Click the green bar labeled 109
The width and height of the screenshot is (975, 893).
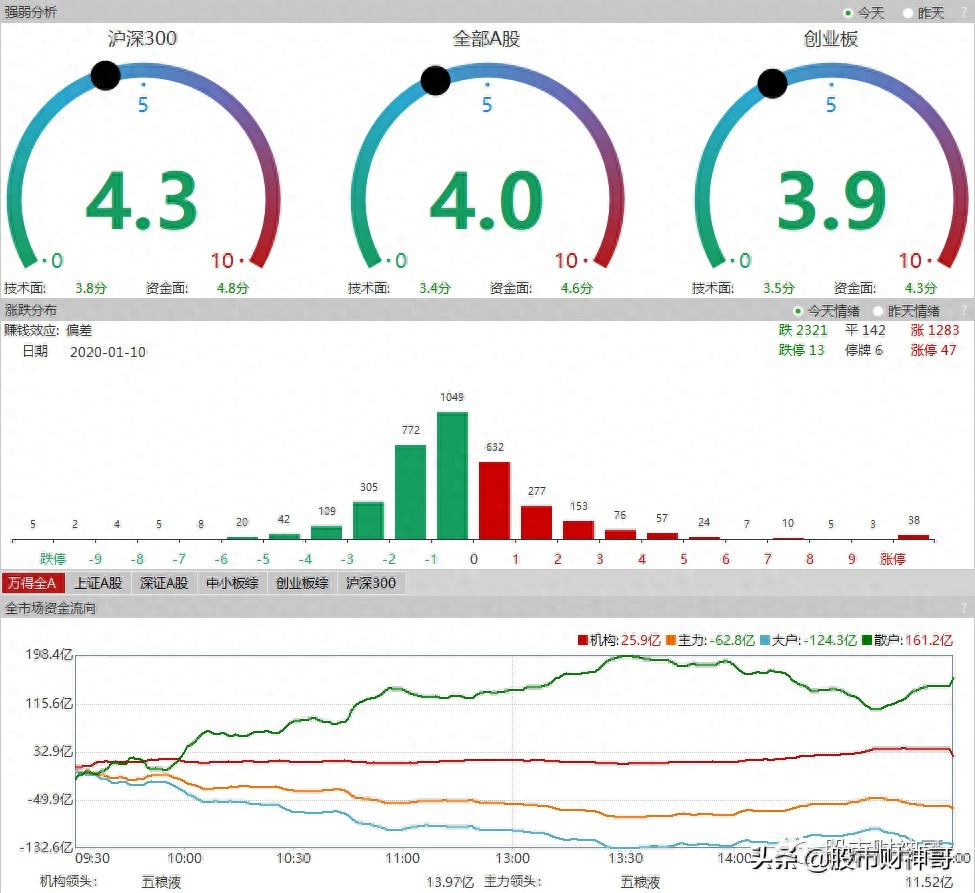[x=326, y=532]
